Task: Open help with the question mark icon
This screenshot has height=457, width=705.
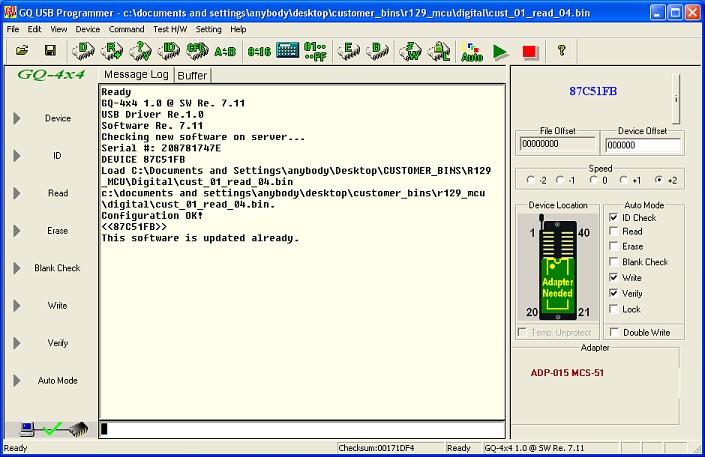Action: 561,50
